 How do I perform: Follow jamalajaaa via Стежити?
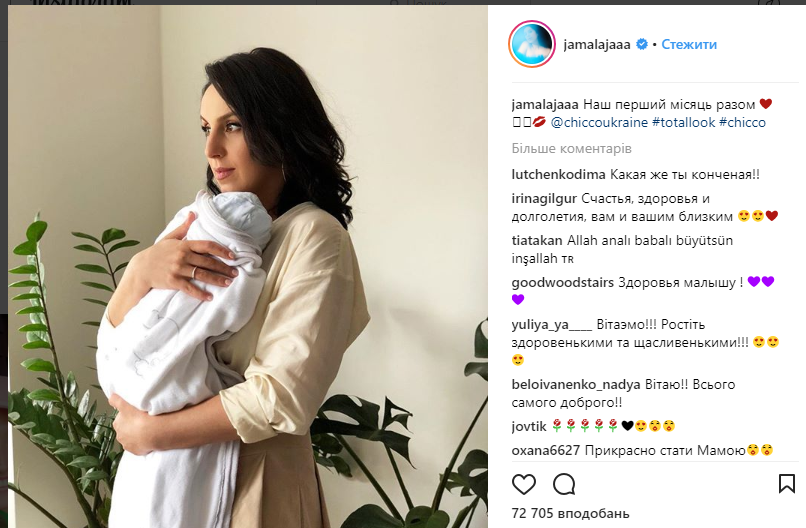(689, 44)
